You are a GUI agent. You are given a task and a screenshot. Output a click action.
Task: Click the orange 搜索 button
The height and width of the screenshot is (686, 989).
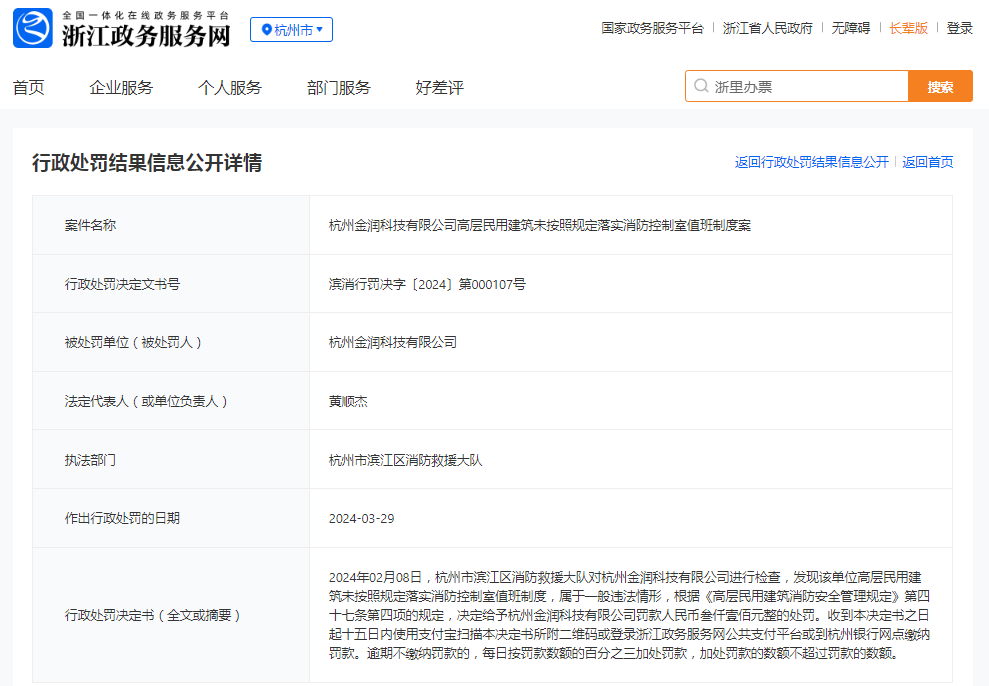[940, 86]
